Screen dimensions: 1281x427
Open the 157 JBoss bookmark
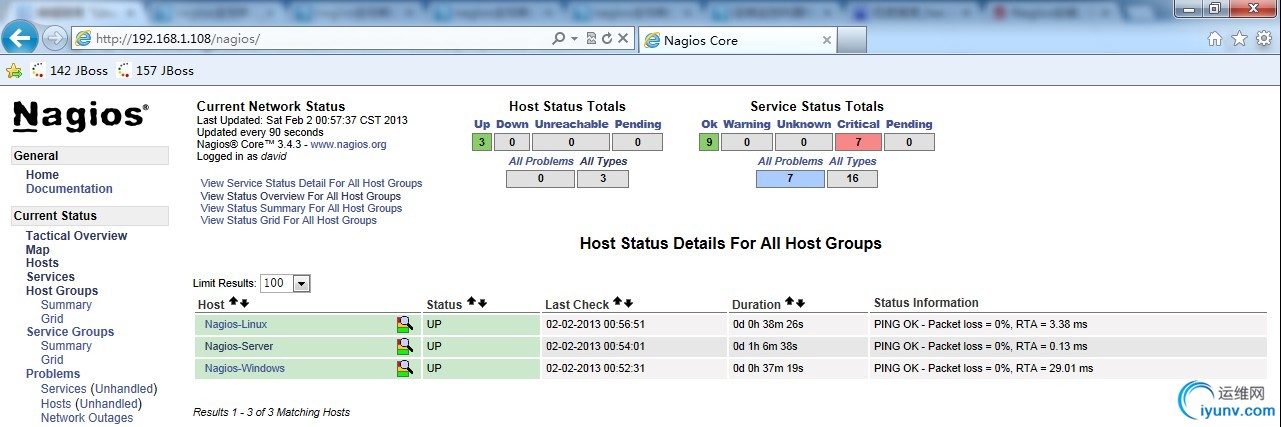pos(155,71)
